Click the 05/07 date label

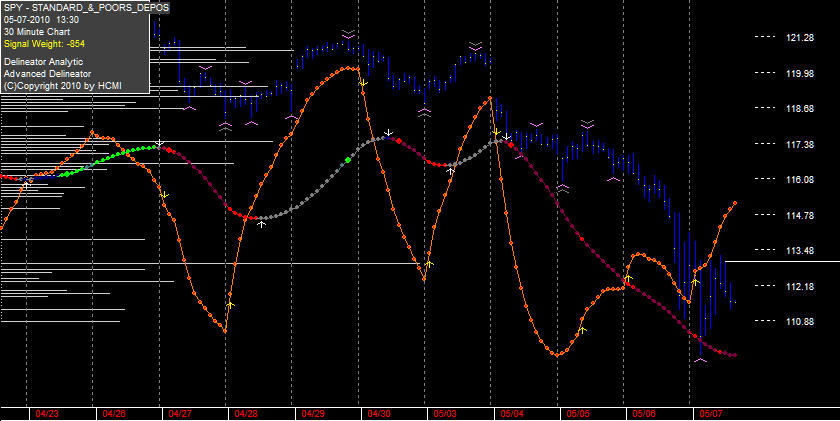coord(711,414)
